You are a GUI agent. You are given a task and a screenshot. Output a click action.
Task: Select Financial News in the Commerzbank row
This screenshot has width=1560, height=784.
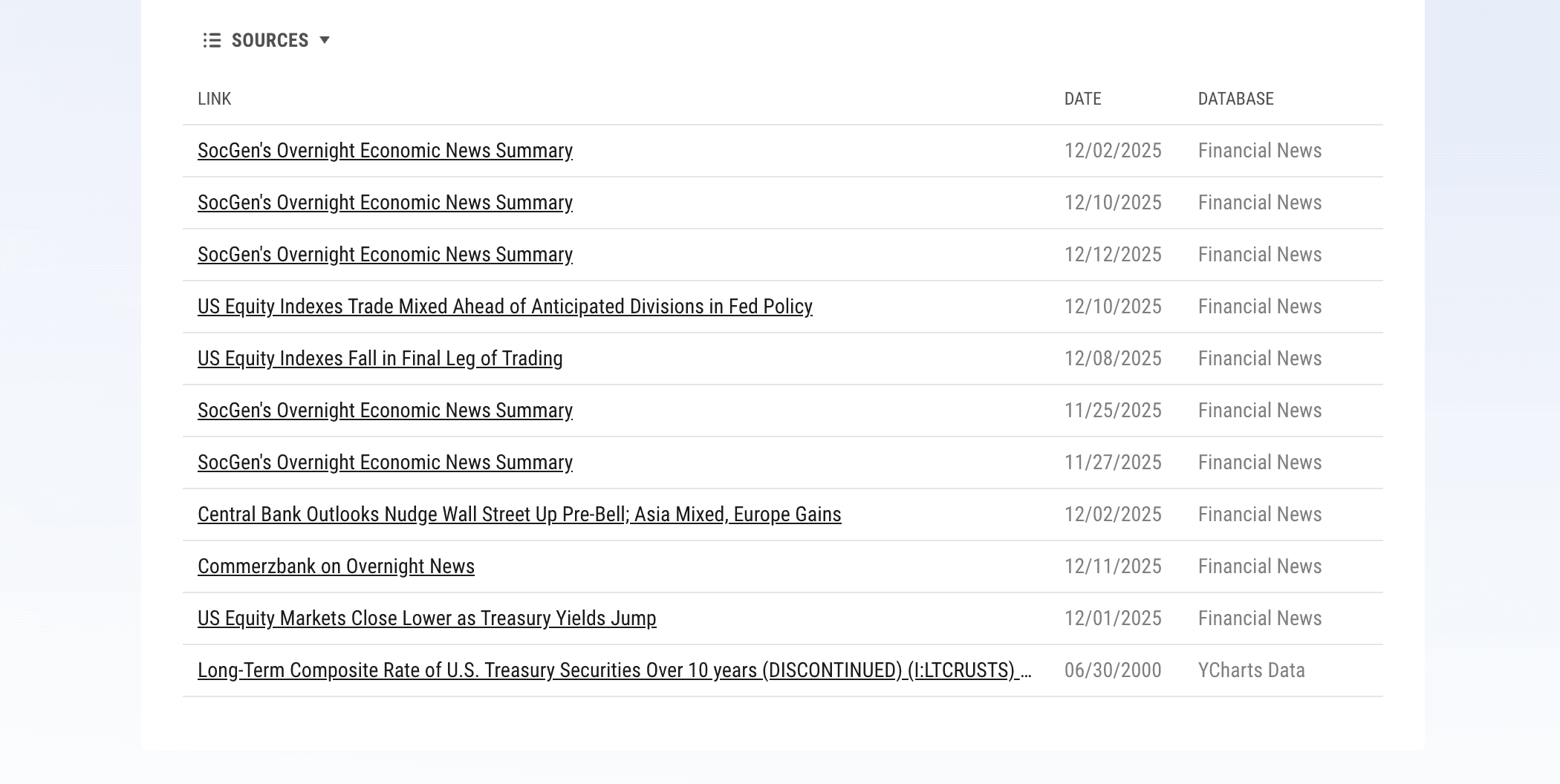click(1260, 566)
